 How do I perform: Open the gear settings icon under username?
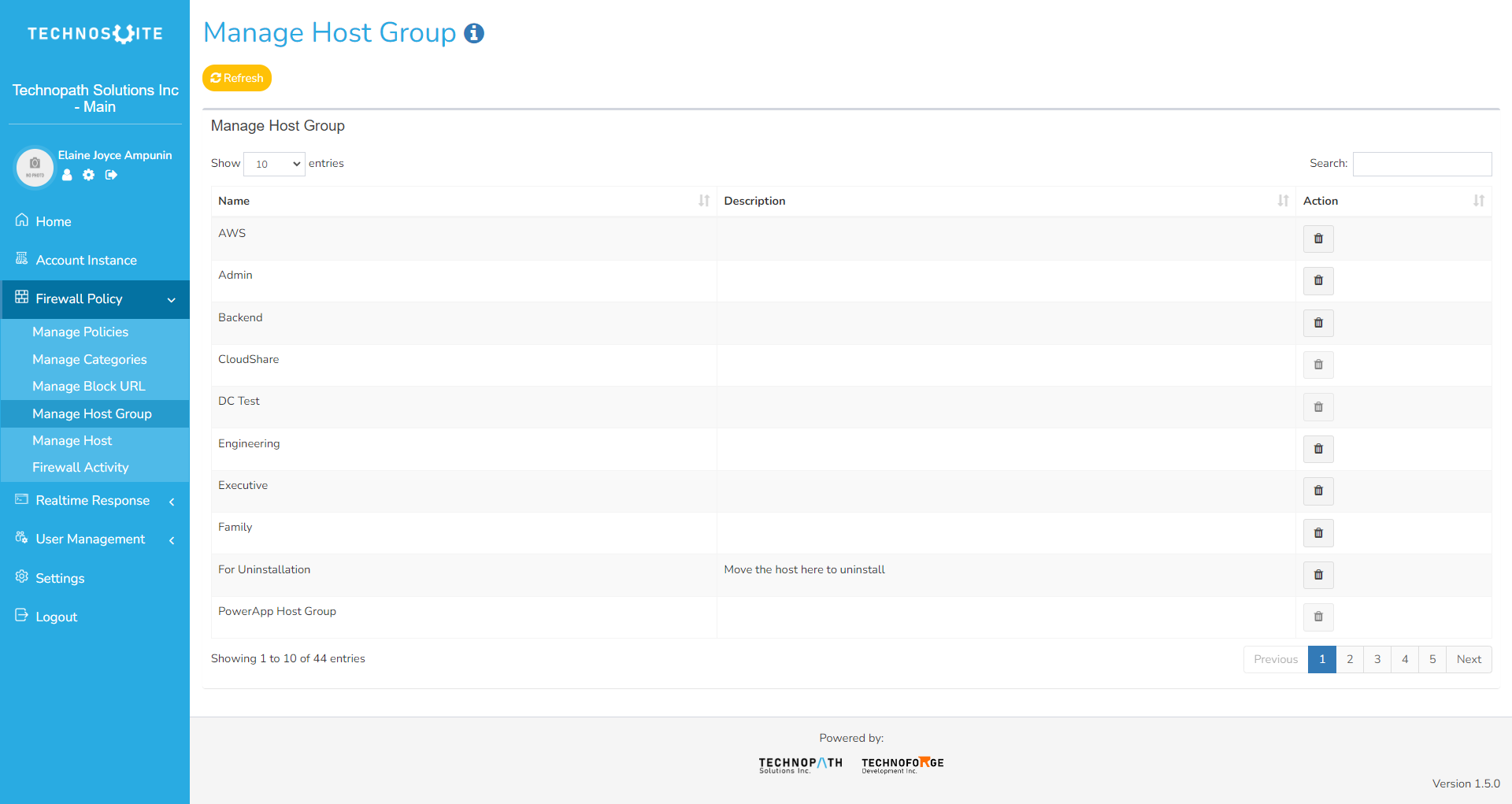coord(89,175)
